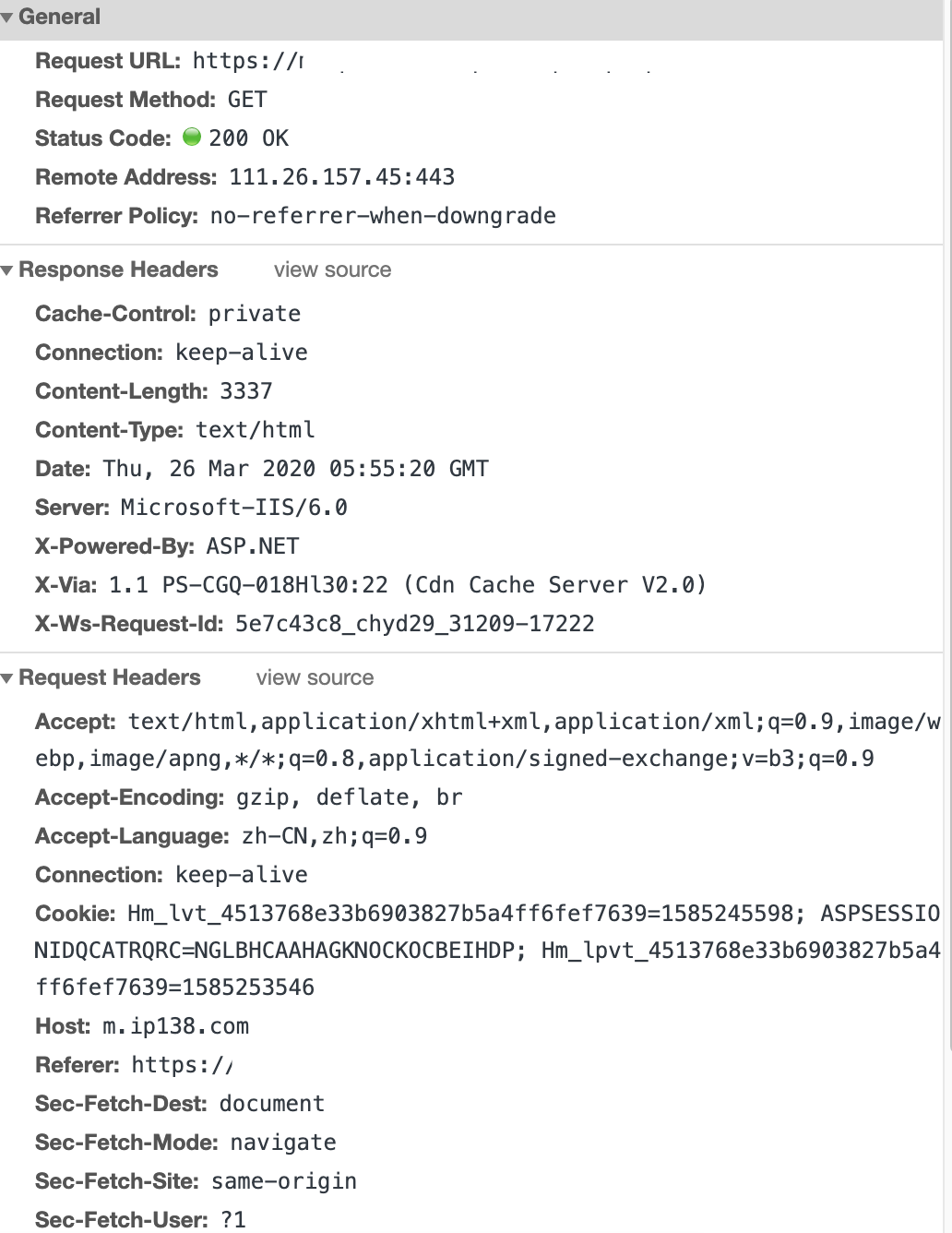The width and height of the screenshot is (952, 1233).
Task: Select the Sec-Fetch-Mode value navigate
Action: (280, 1142)
